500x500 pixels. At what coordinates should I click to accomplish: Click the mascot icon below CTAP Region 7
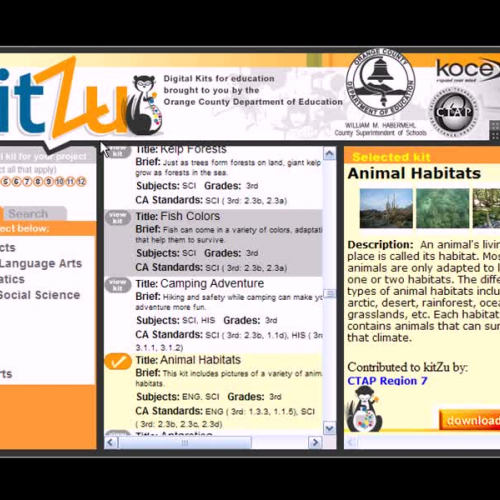click(x=364, y=409)
